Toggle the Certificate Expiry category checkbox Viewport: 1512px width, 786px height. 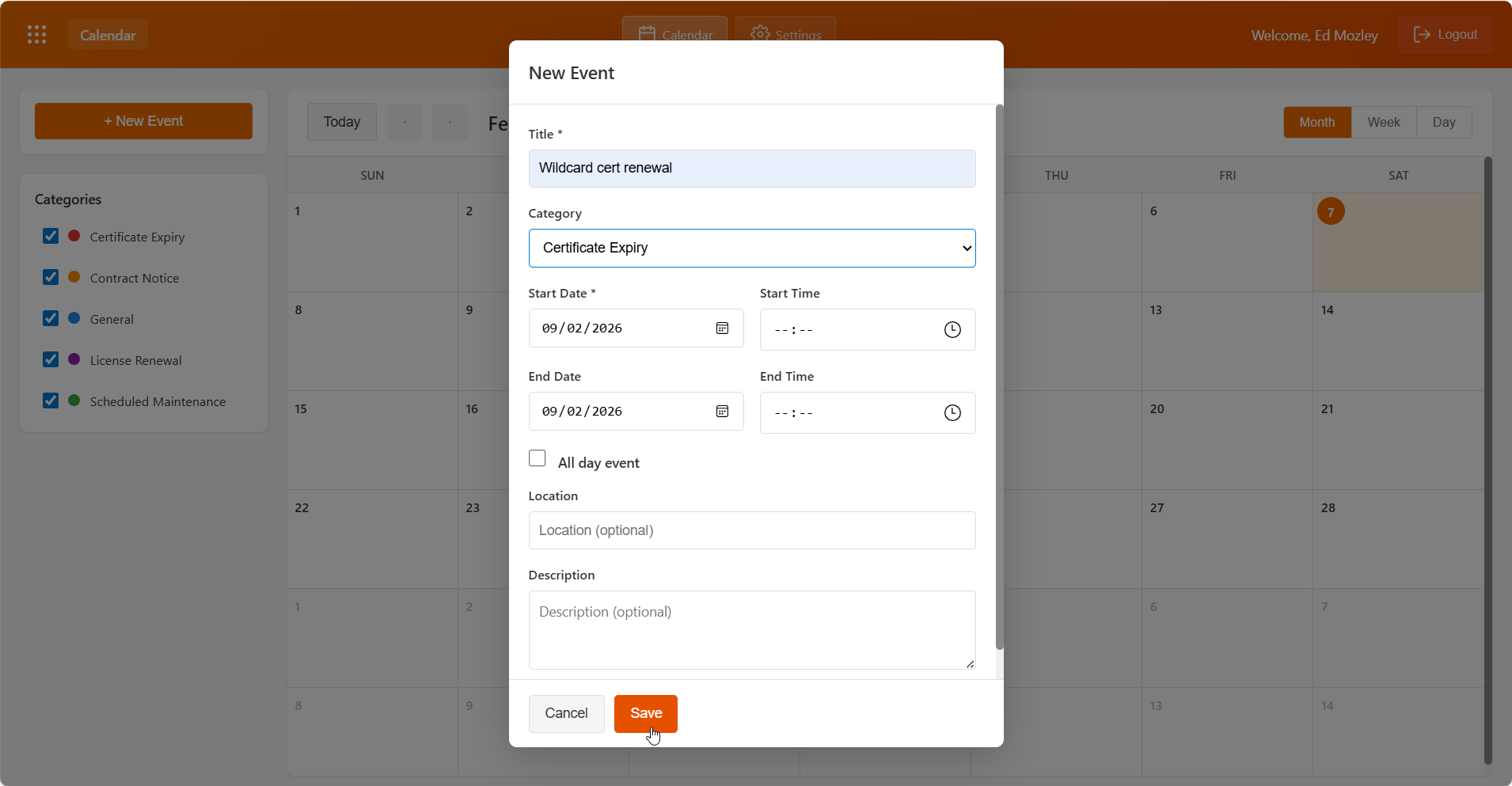tap(51, 236)
